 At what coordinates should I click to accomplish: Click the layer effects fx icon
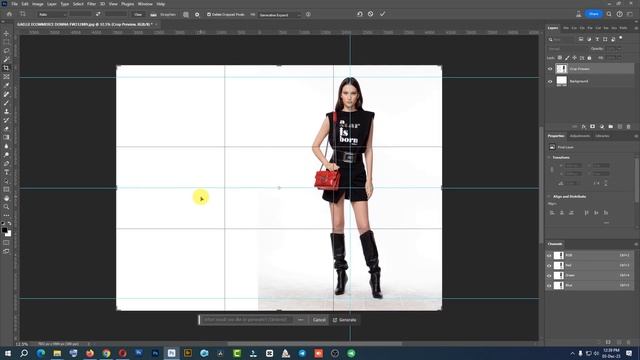click(x=584, y=127)
